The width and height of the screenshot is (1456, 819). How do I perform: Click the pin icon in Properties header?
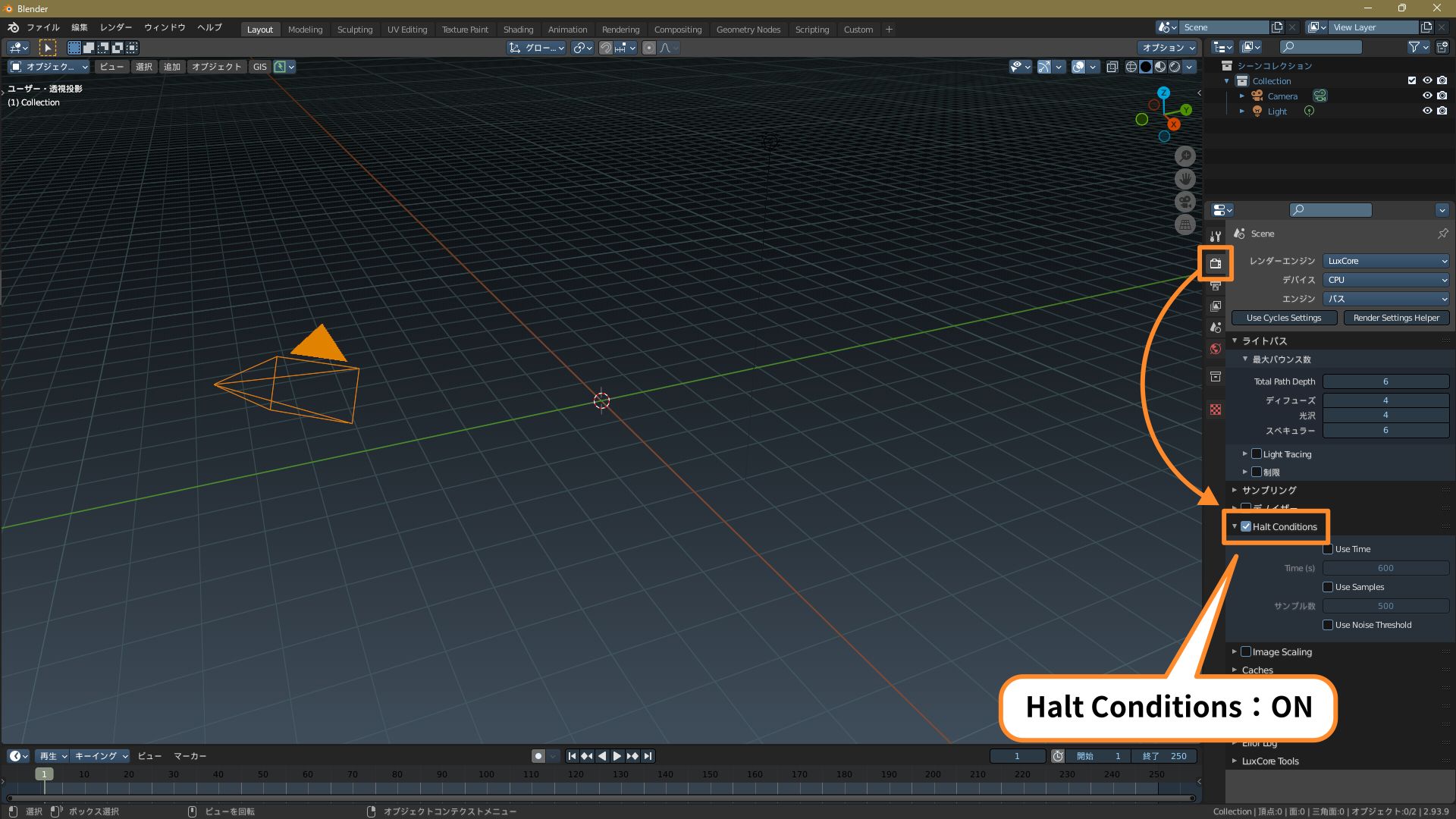(1442, 234)
